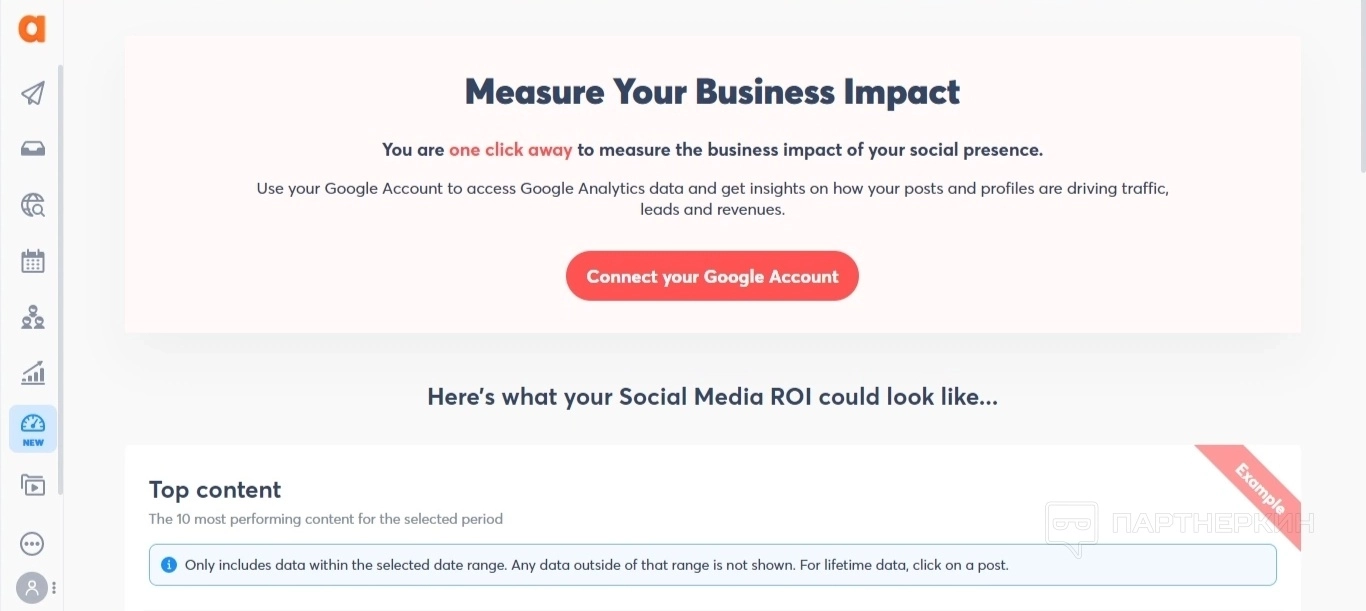Open the publishing paper plane icon

coord(33,93)
